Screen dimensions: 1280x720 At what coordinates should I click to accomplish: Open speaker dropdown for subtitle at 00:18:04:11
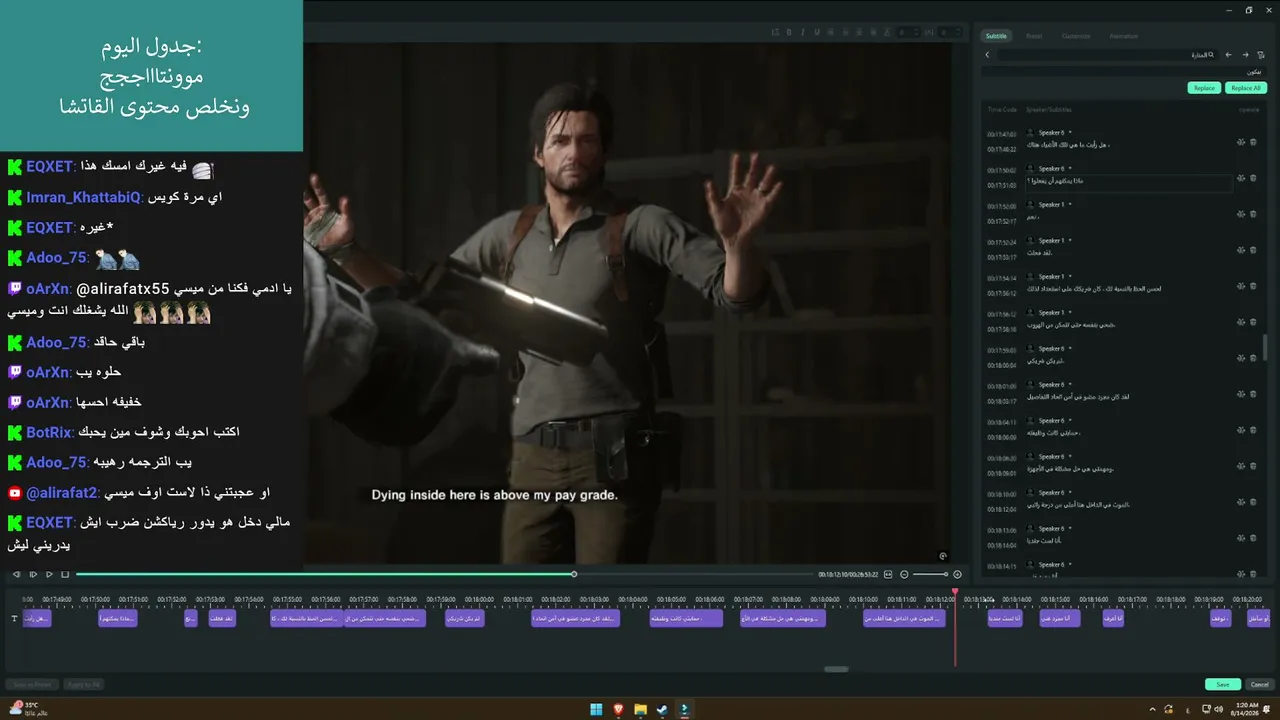1070,421
